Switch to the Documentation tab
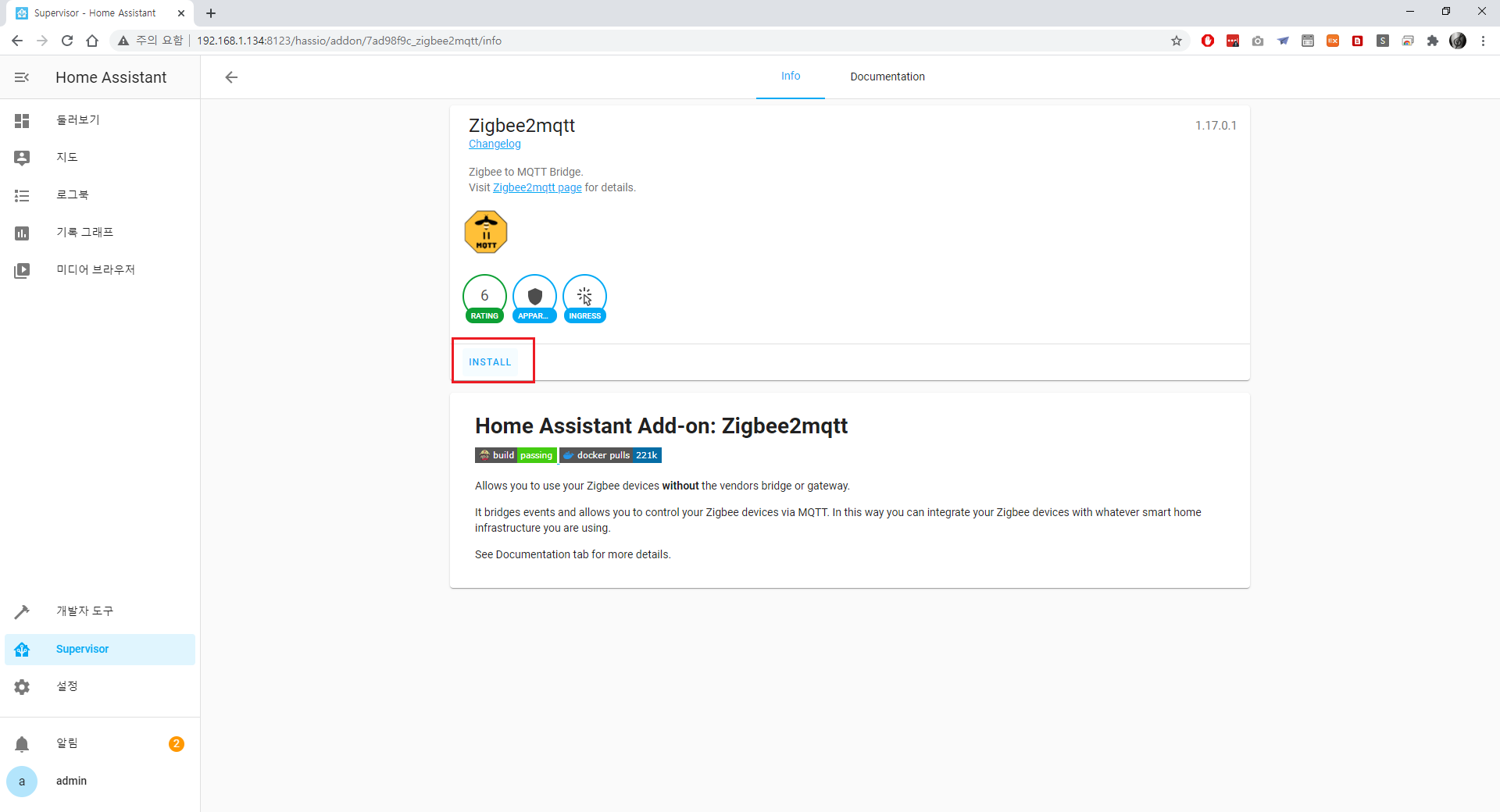Image resolution: width=1500 pixels, height=812 pixels. [887, 77]
